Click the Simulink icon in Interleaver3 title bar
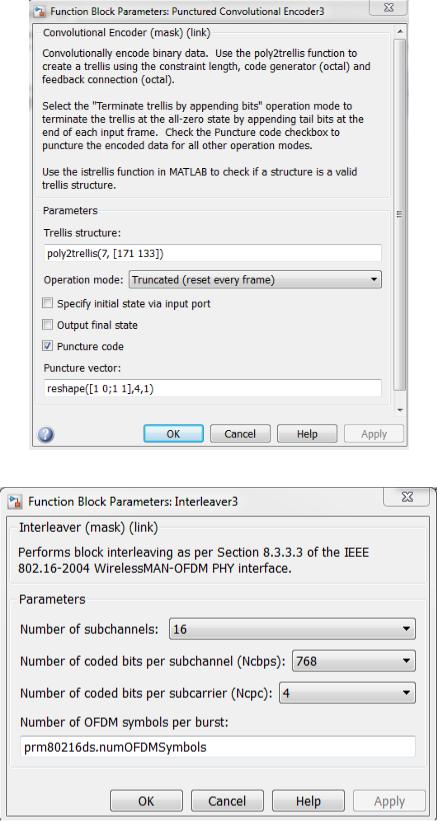 15,502
